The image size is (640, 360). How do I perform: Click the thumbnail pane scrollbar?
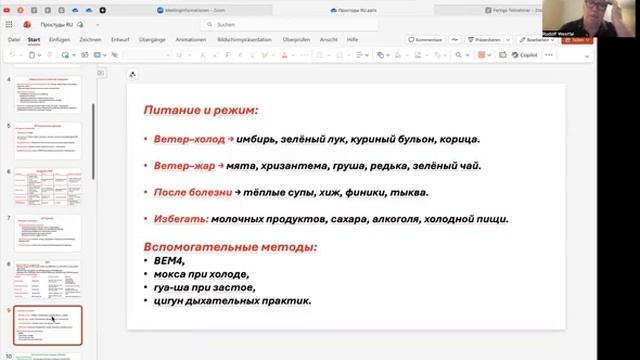pyautogui.click(x=93, y=141)
